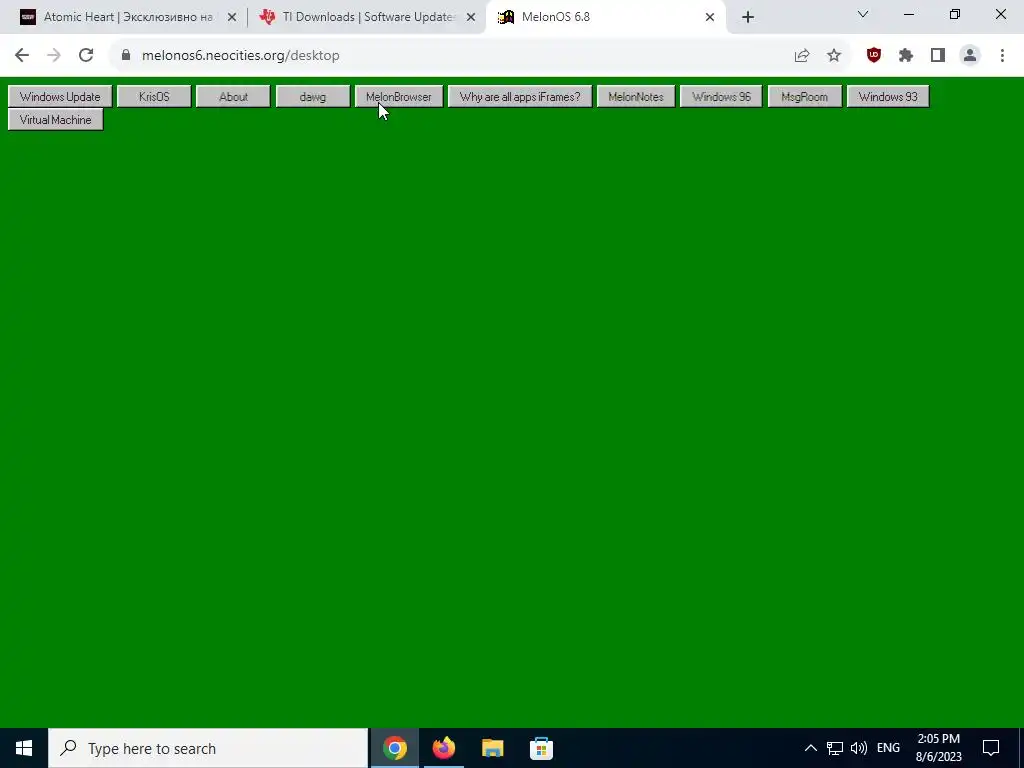This screenshot has width=1024, height=768.
Task: Share this page icon
Action: tap(802, 56)
